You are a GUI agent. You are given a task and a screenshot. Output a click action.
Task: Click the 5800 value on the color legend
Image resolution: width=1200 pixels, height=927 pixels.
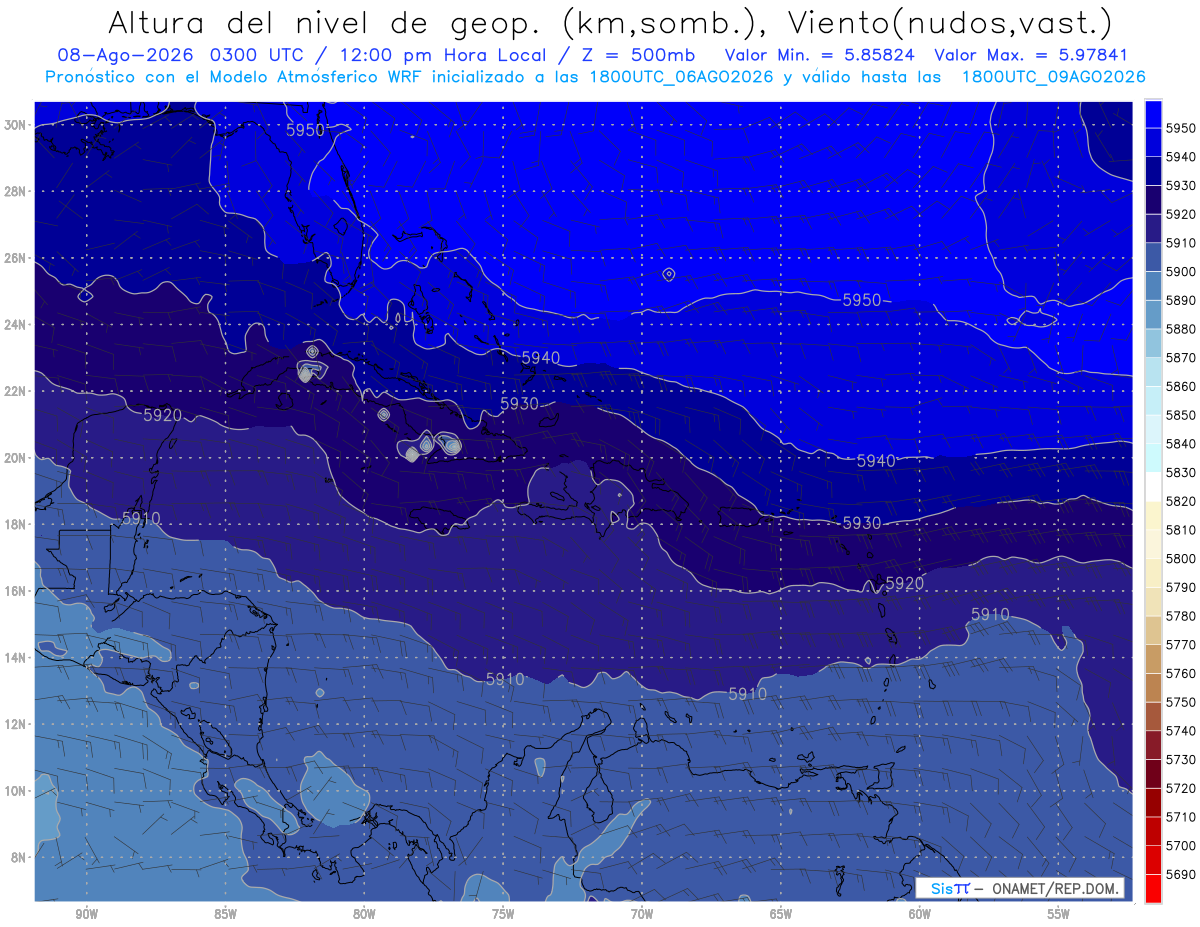click(x=1181, y=558)
